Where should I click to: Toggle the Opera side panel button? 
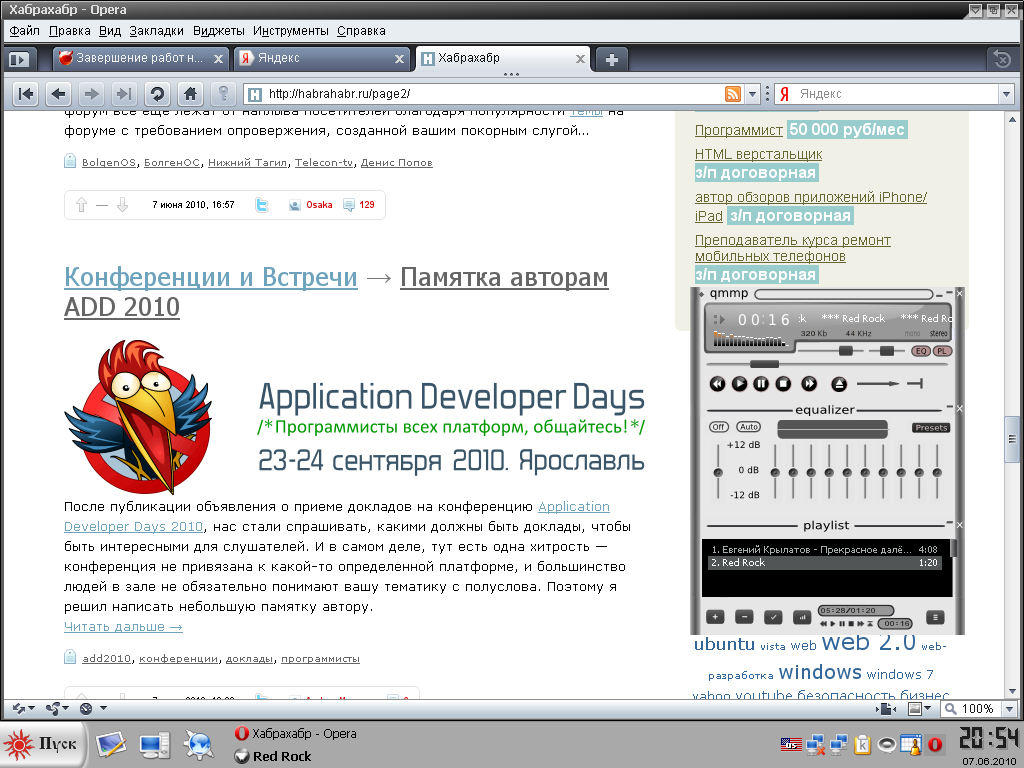(19, 59)
